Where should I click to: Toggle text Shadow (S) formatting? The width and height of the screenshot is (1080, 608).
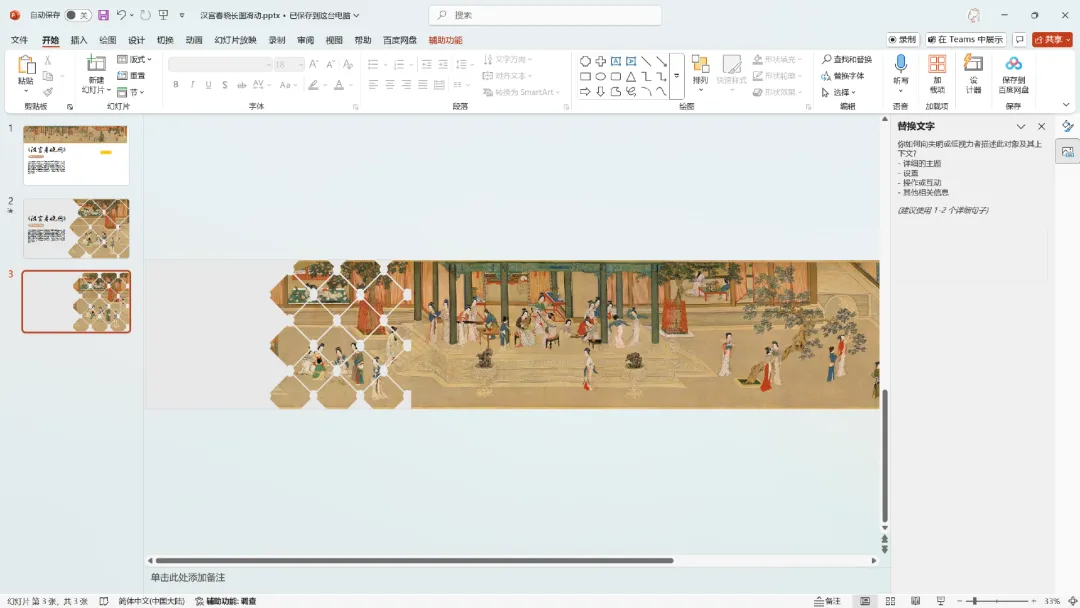point(225,85)
